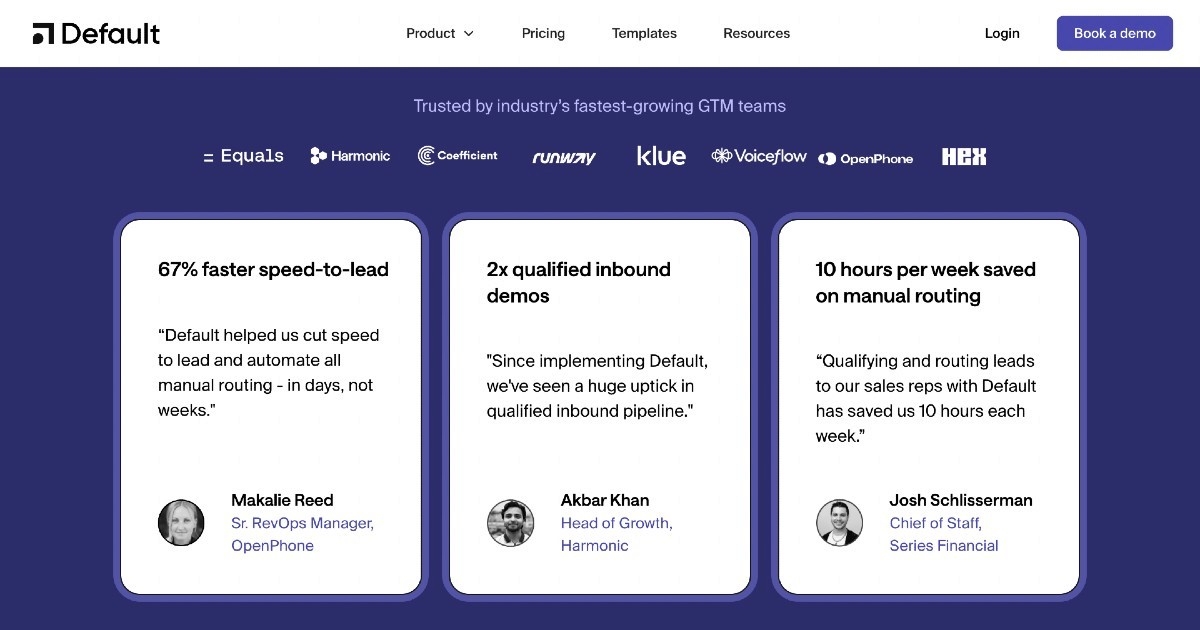Click Josh Schlisserman's profile photo
The height and width of the screenshot is (630, 1200).
coord(839,523)
